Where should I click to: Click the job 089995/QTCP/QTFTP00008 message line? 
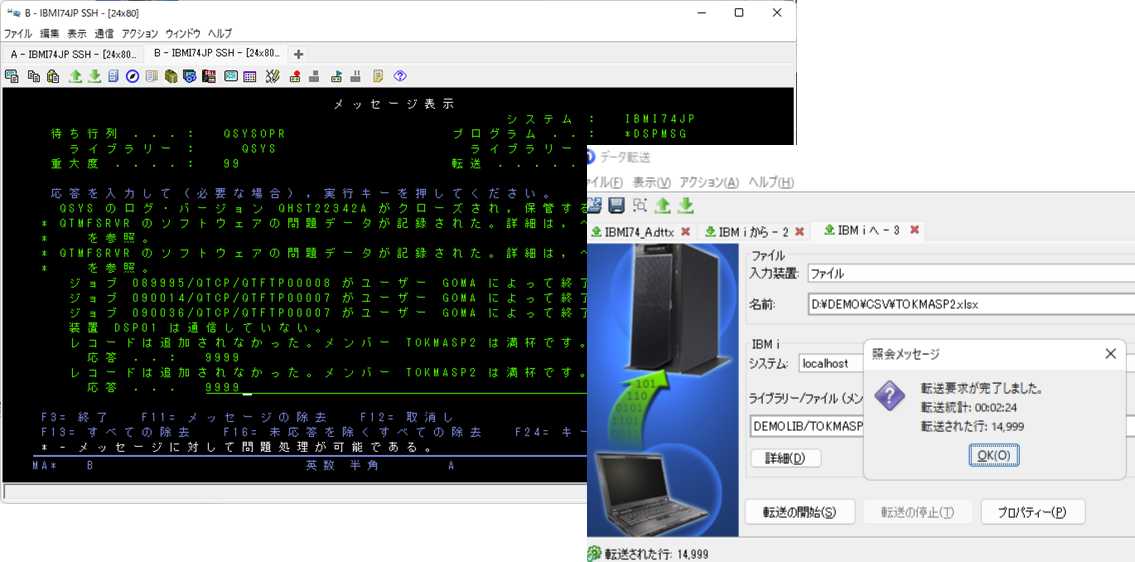[x=328, y=283]
